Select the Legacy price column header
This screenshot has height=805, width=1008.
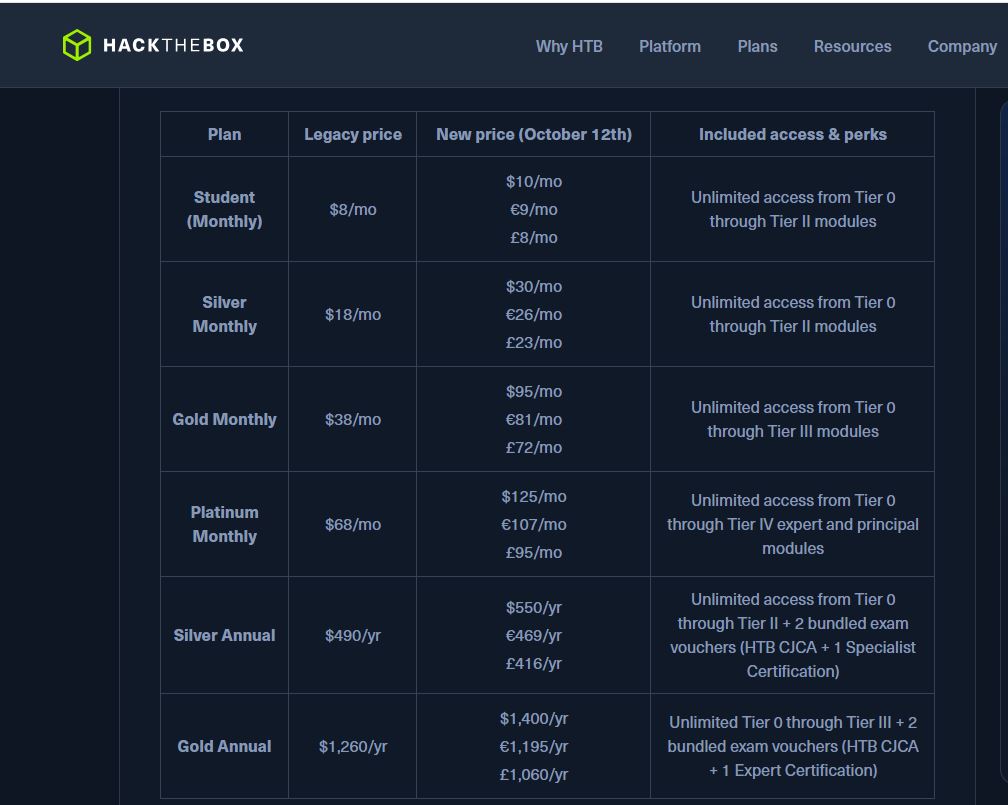point(353,134)
